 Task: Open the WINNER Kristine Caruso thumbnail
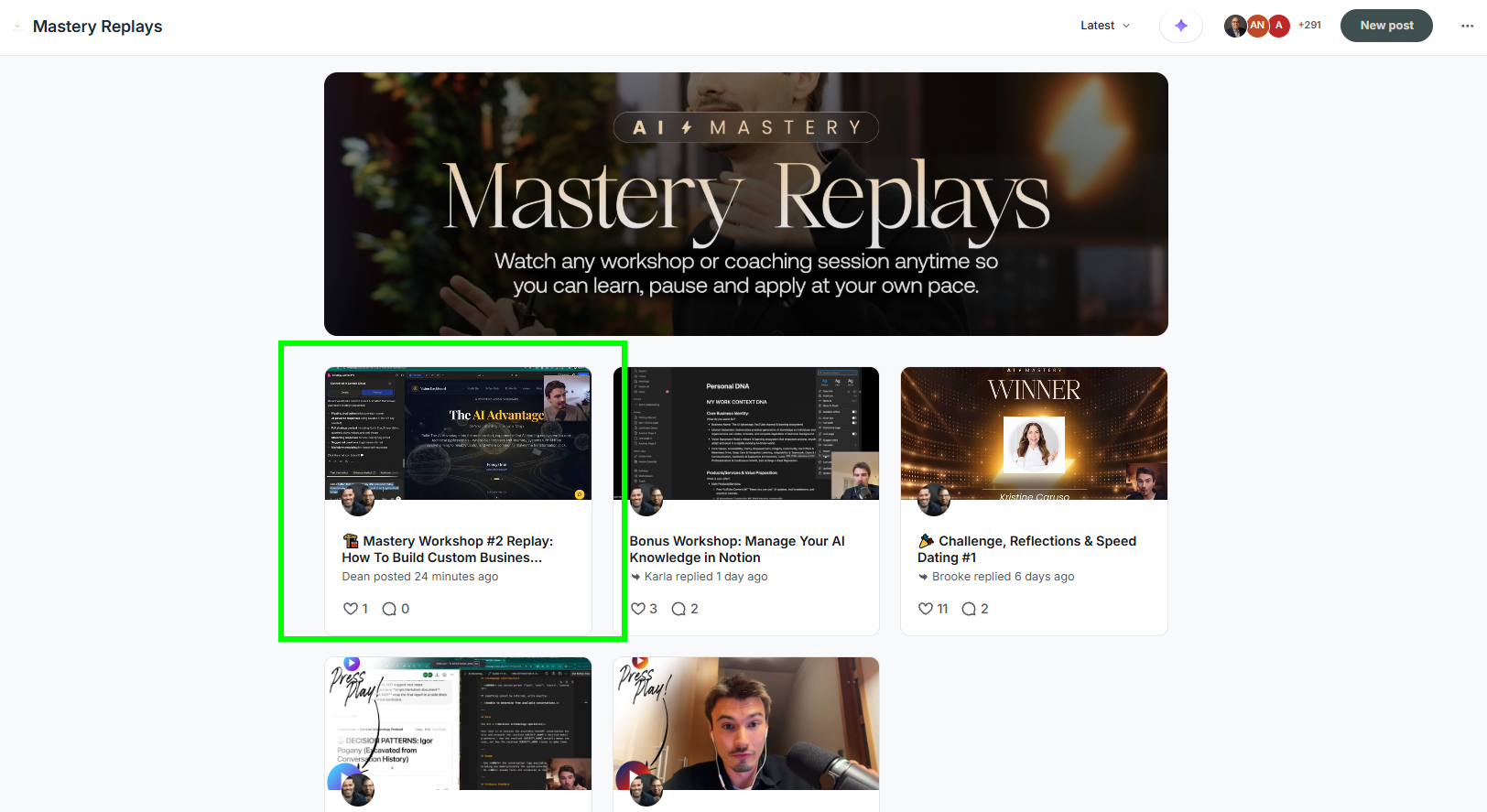click(1034, 433)
